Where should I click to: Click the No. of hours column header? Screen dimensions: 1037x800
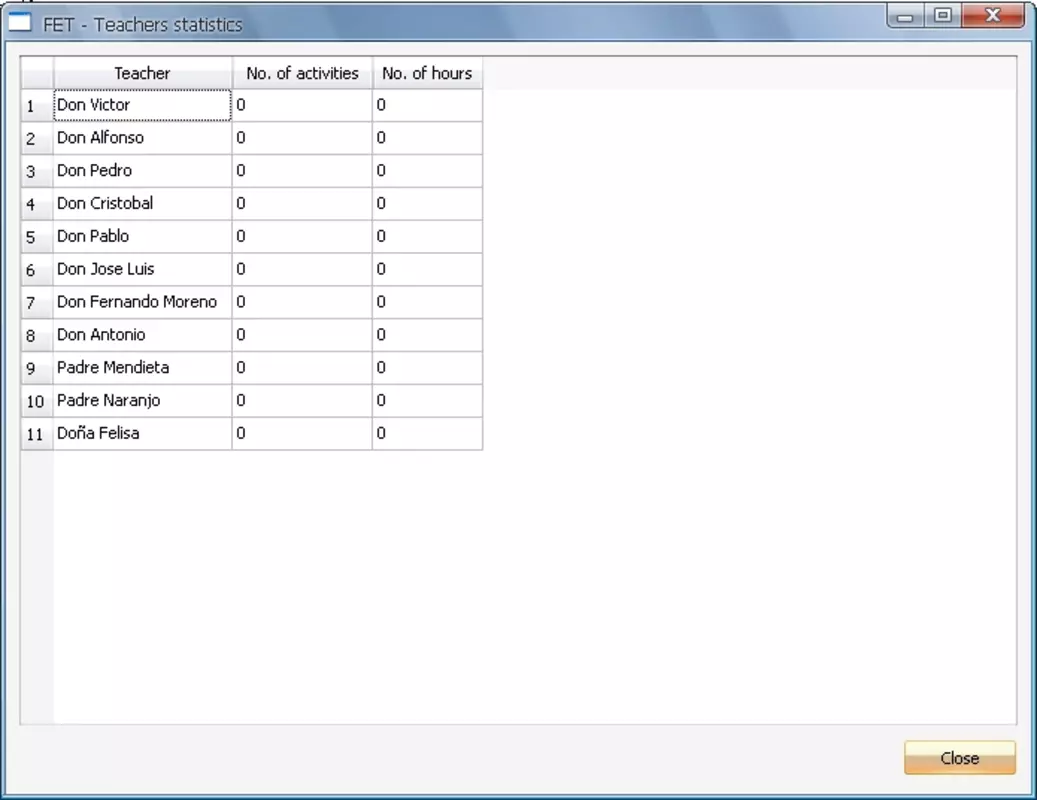(427, 73)
